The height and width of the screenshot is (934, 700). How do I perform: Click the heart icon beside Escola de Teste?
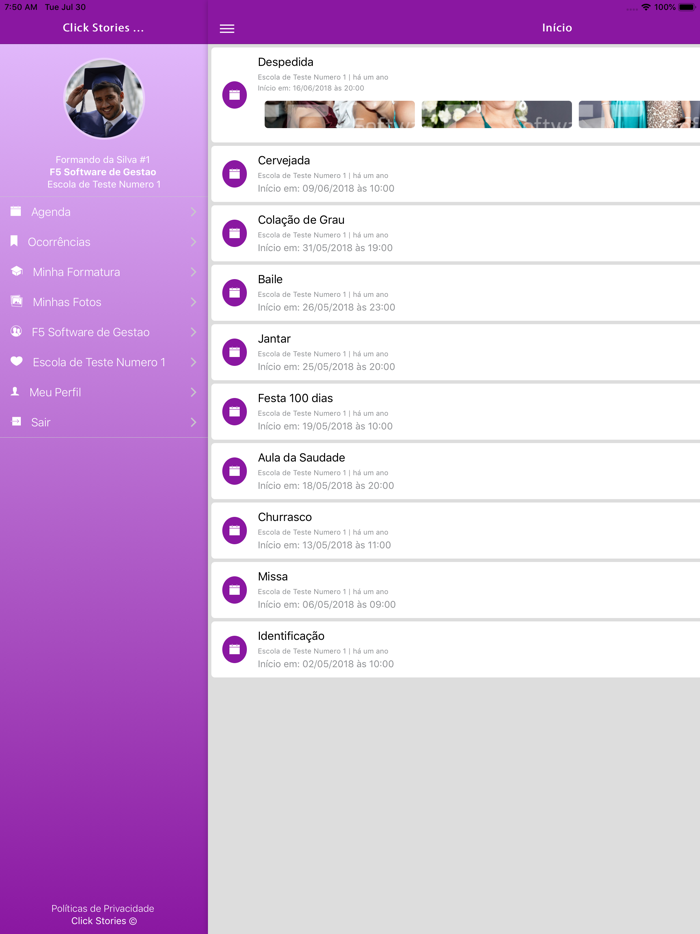click(x=17, y=361)
